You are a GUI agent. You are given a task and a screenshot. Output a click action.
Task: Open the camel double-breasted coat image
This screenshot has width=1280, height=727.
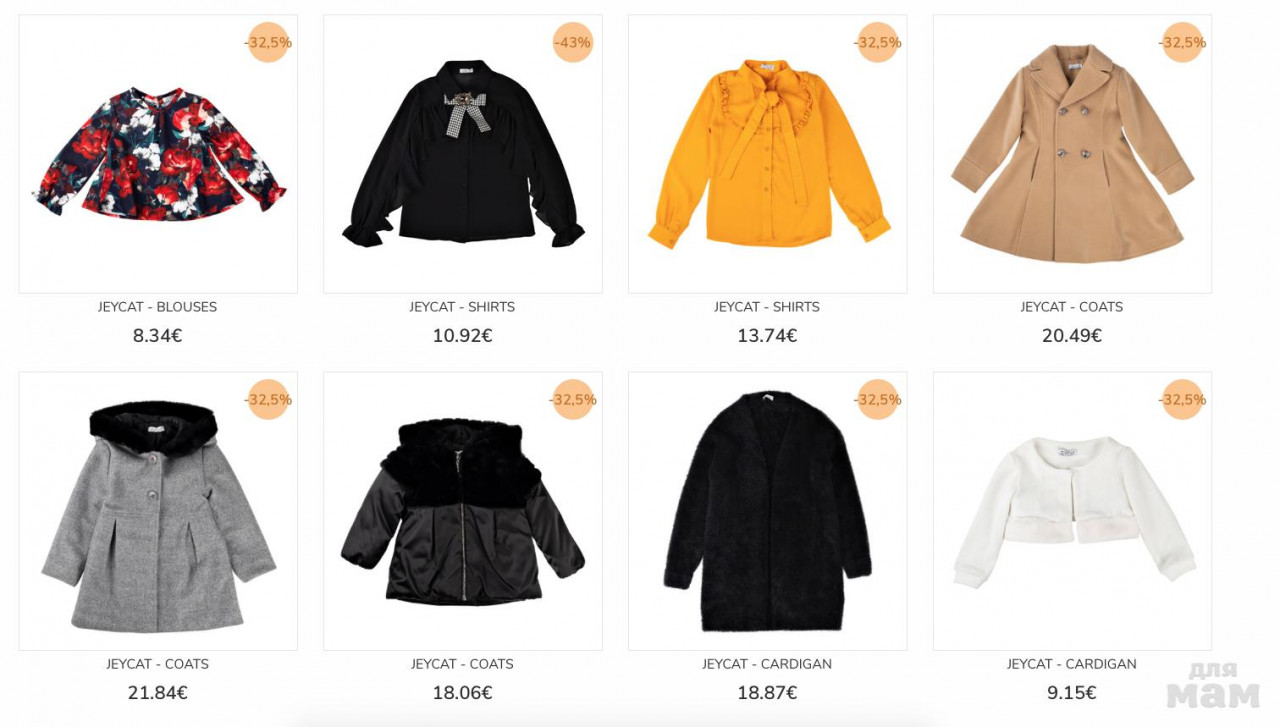pyautogui.click(x=1072, y=154)
